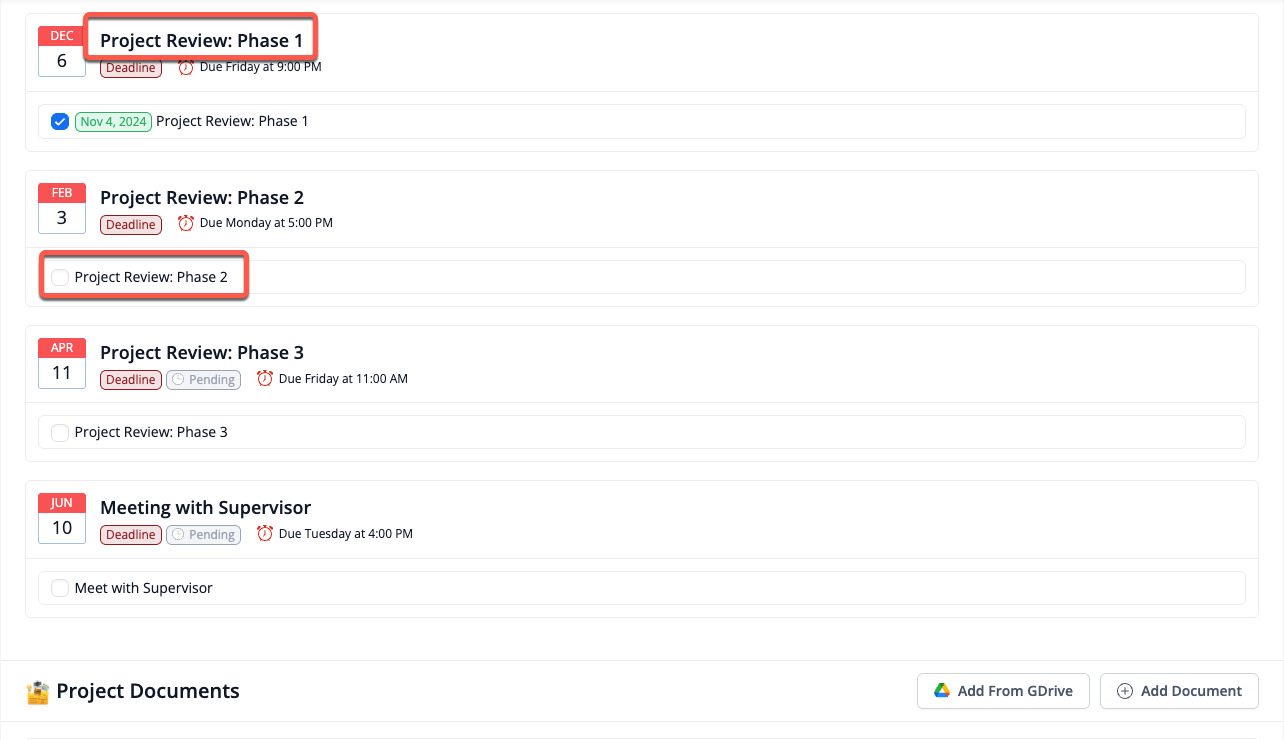The width and height of the screenshot is (1284, 740).
Task: Check the Project Review: Phase 2 checkbox
Action: pos(60,277)
